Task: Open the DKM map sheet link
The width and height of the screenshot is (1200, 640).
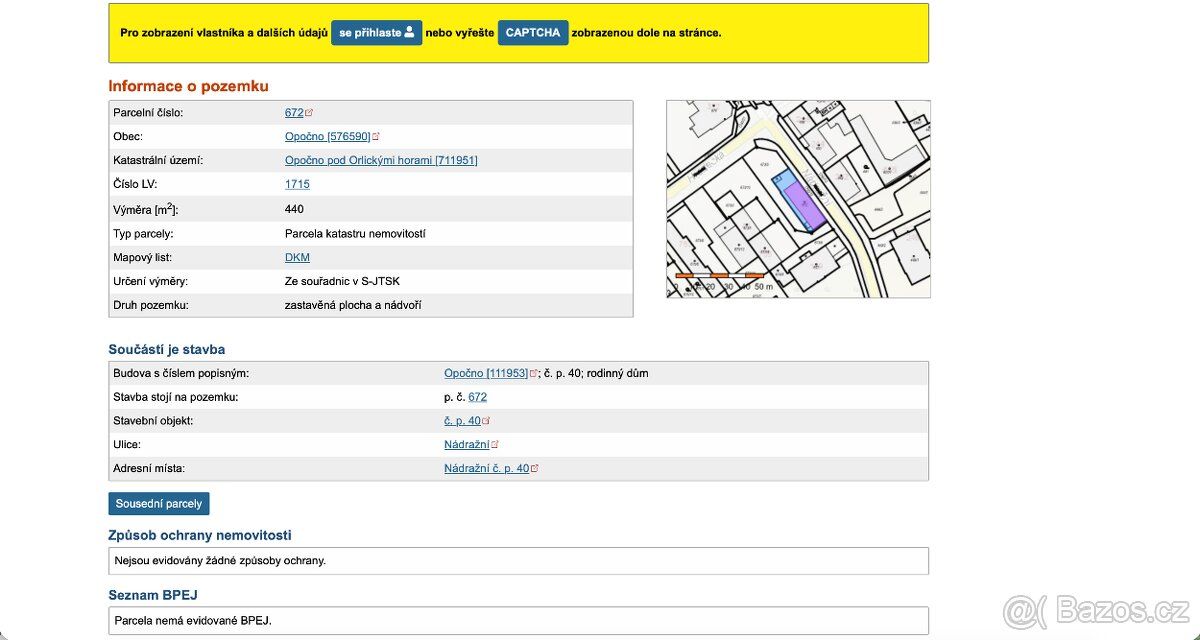Action: 297,257
